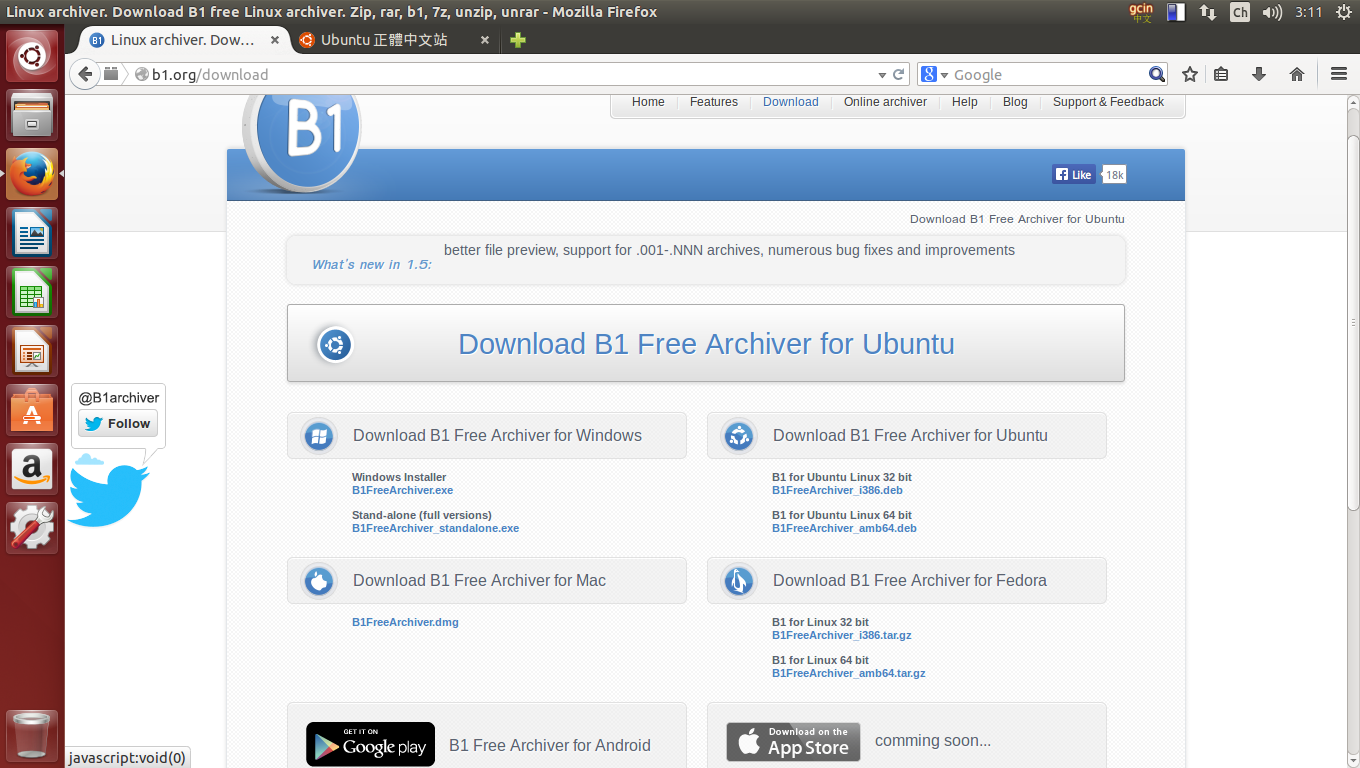Image resolution: width=1360 pixels, height=768 pixels.
Task: Open a new tab with plus icon
Action: coord(517,40)
